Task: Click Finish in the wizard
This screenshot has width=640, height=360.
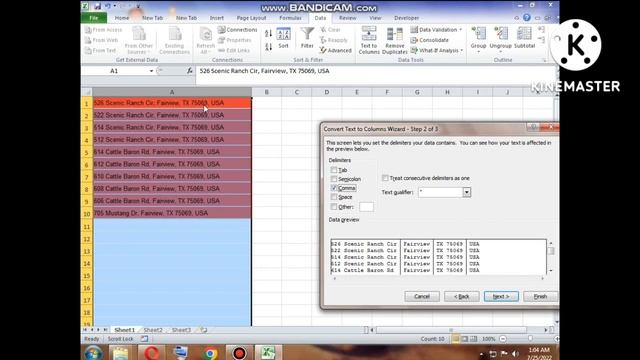Action: point(540,296)
